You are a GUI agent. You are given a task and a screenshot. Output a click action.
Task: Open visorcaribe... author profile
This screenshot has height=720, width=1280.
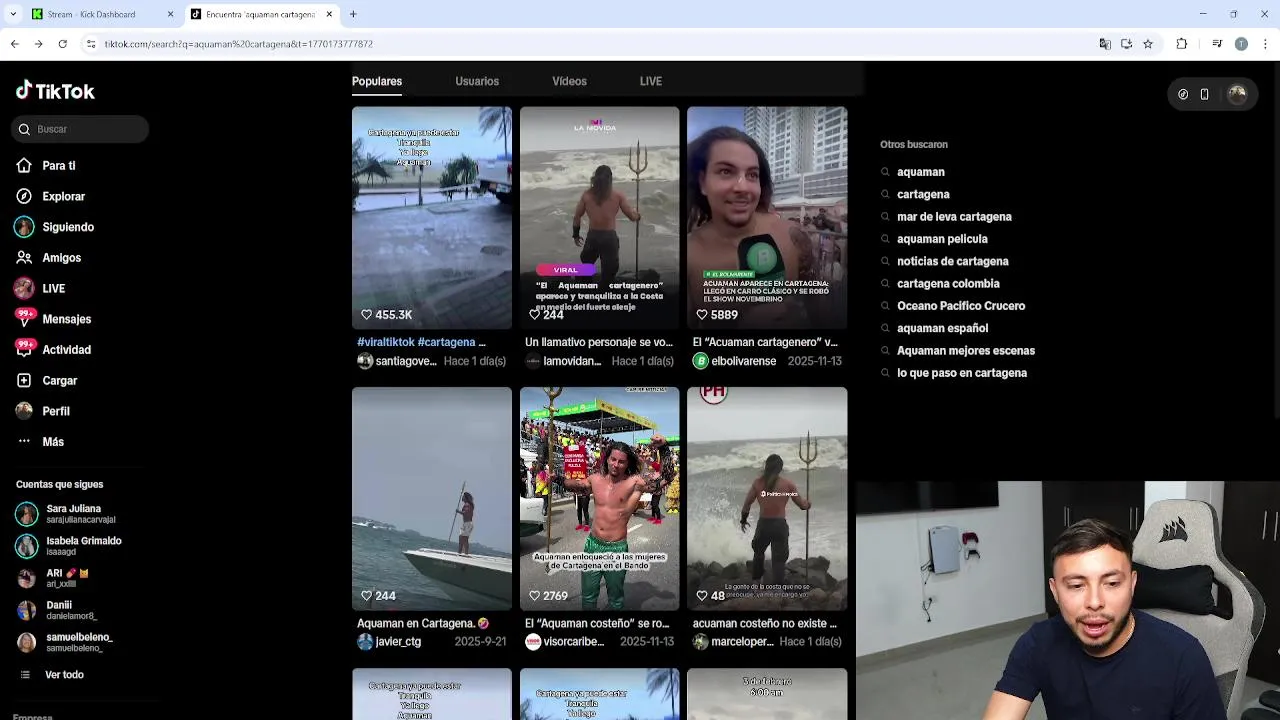[x=565, y=642]
